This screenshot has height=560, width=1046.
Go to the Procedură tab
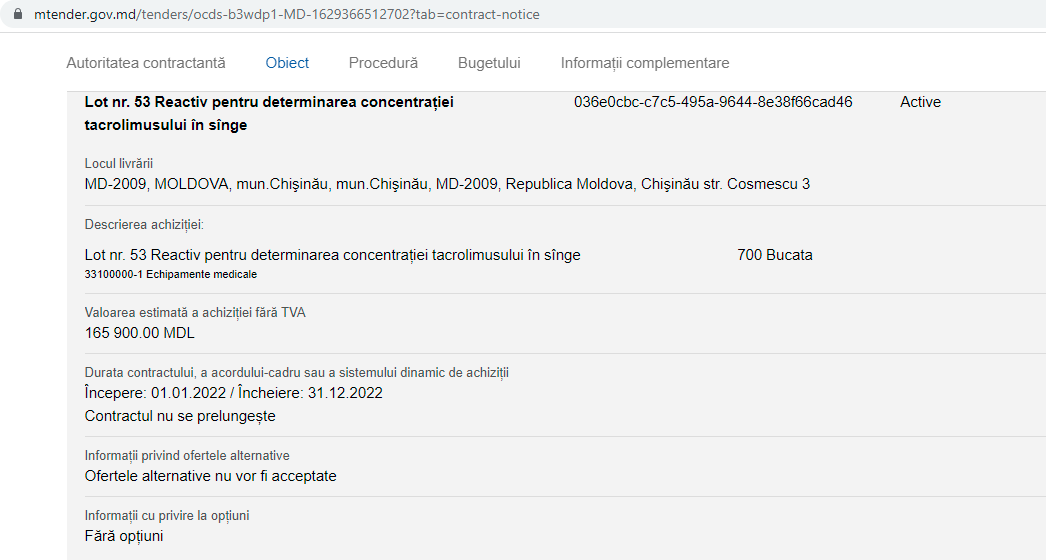[x=383, y=63]
